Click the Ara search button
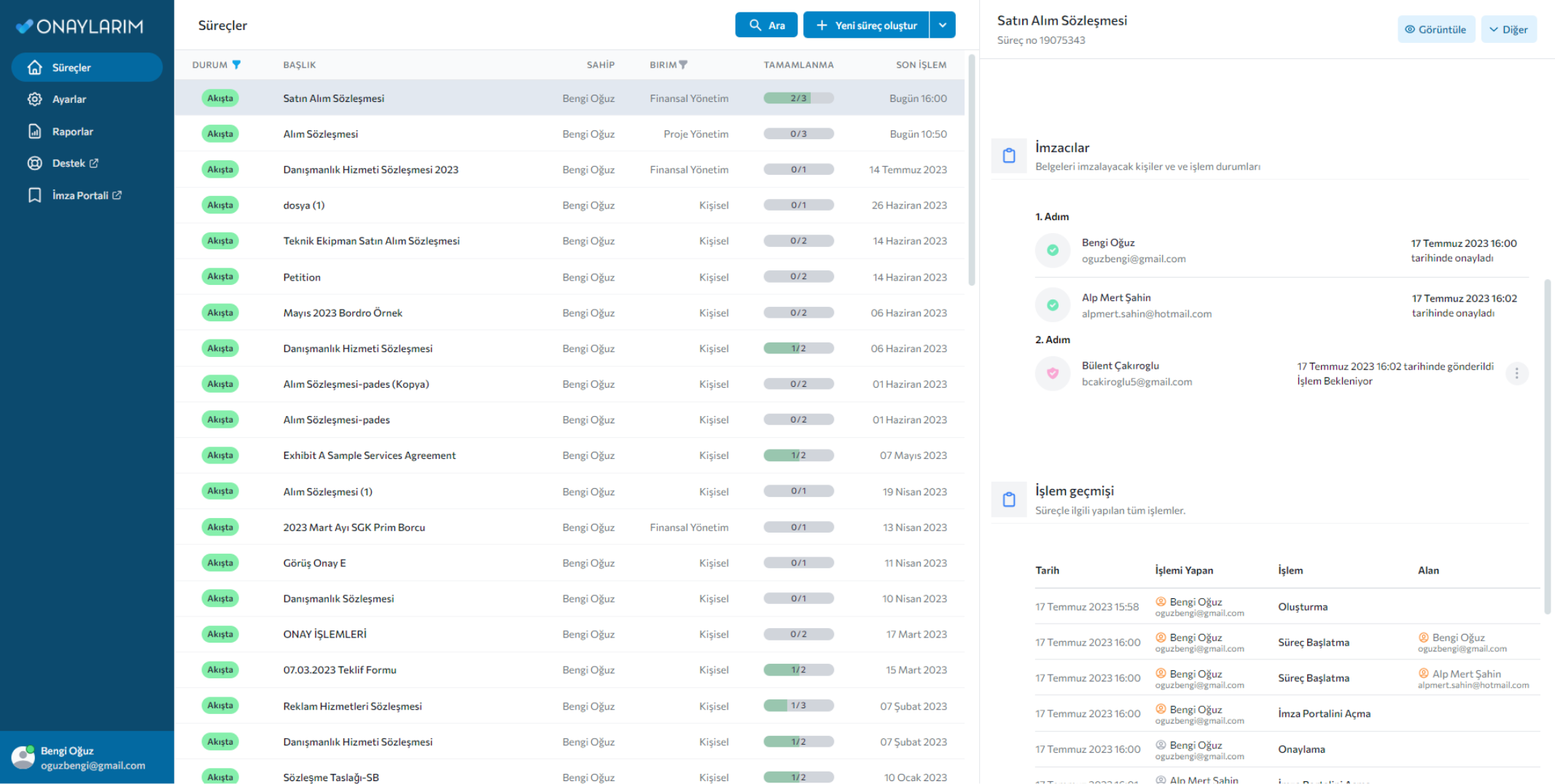The width and height of the screenshot is (1555, 784). (765, 25)
